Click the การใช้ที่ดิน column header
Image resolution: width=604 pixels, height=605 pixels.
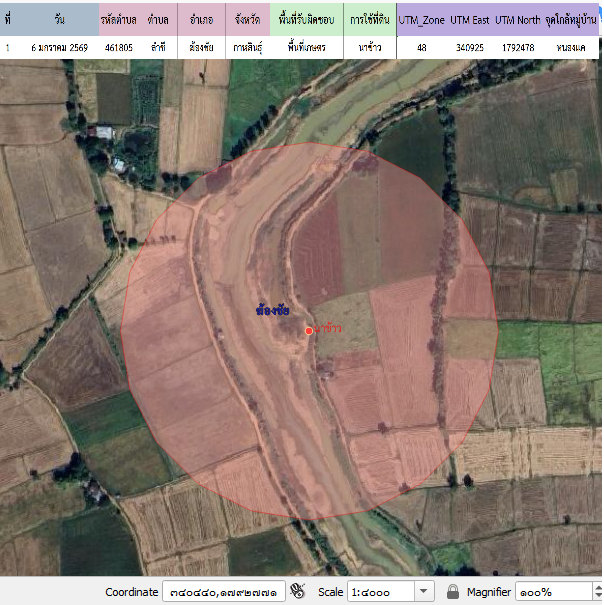(x=368, y=20)
